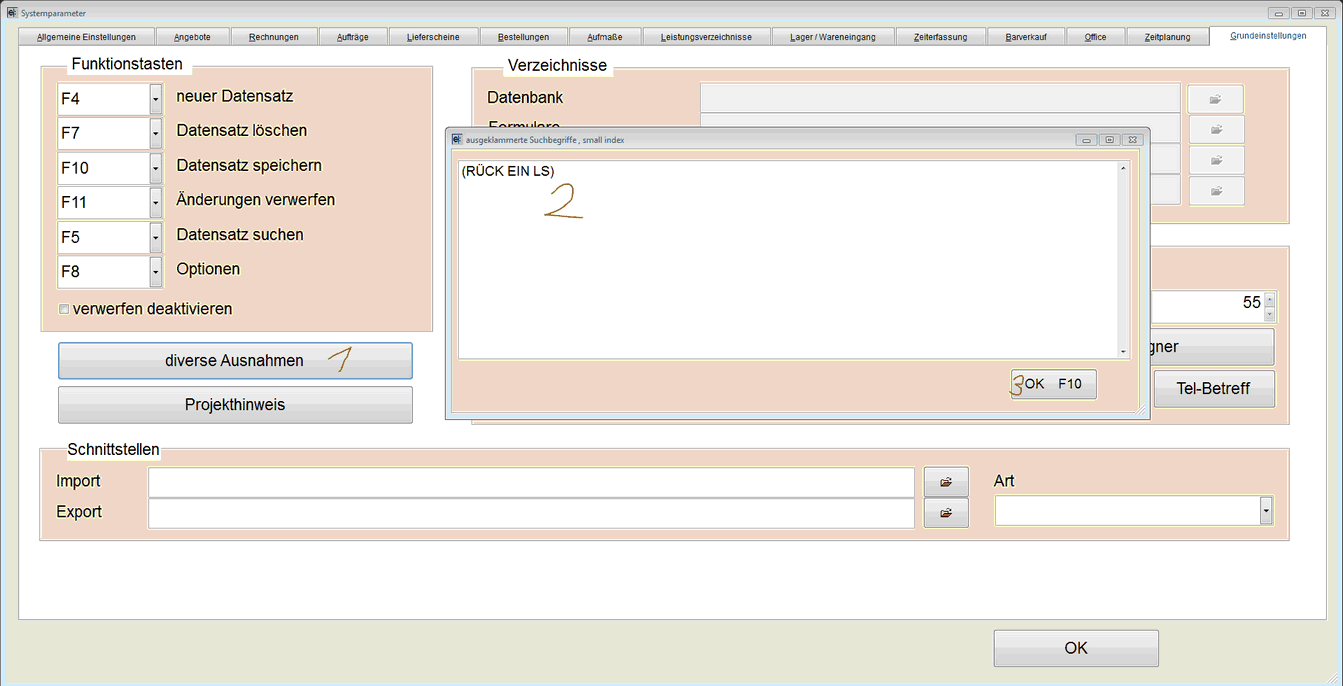Maximize the ausgeklammerte Suchbegriffe dialog
Viewport: 1343px width, 686px height.
click(x=1109, y=140)
